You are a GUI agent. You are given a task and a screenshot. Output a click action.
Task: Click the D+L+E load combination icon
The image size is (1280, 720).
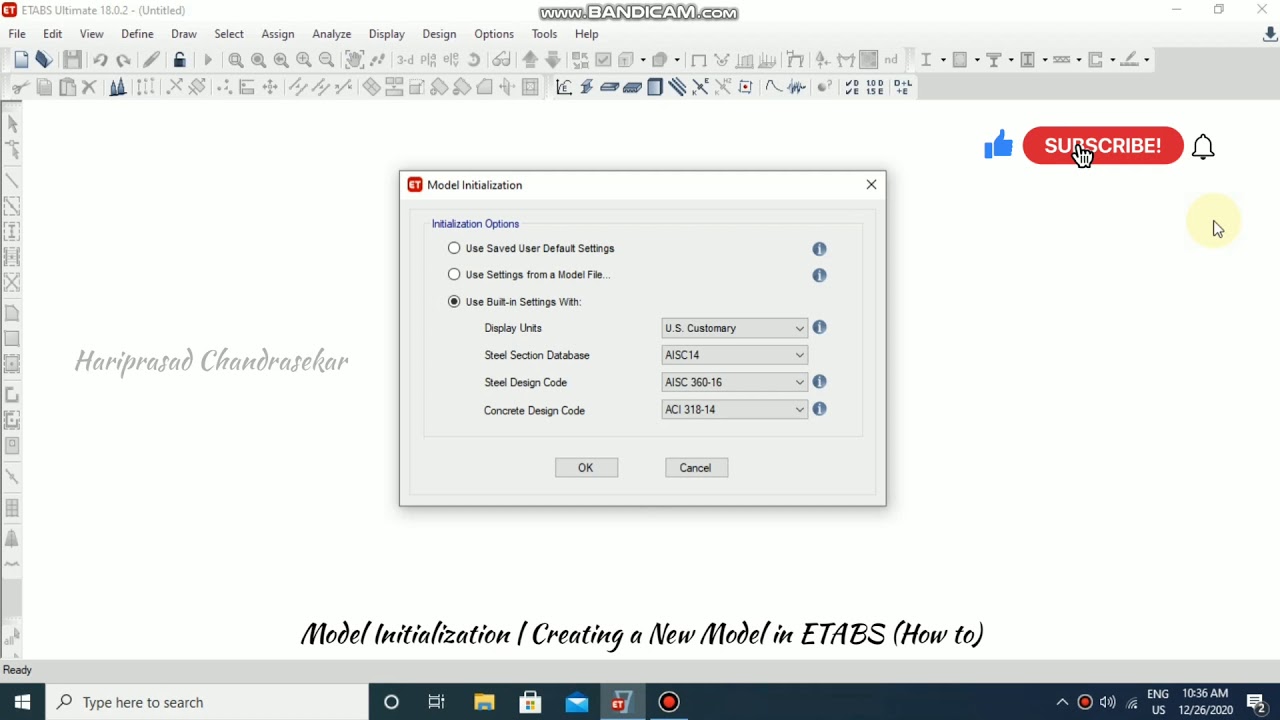903,87
